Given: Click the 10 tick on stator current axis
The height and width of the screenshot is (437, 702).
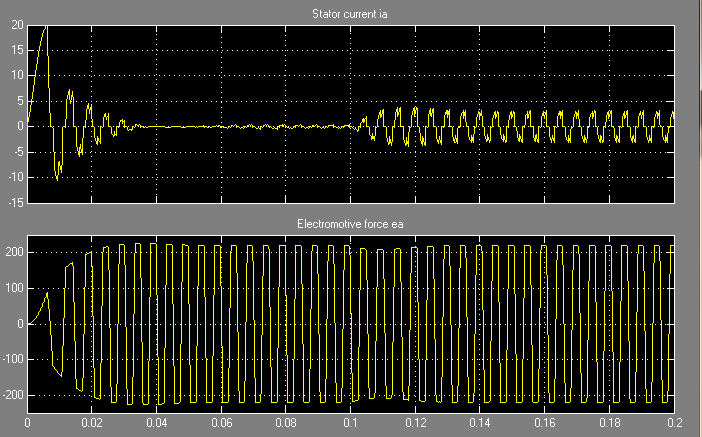Looking at the screenshot, I should pyautogui.click(x=17, y=75).
